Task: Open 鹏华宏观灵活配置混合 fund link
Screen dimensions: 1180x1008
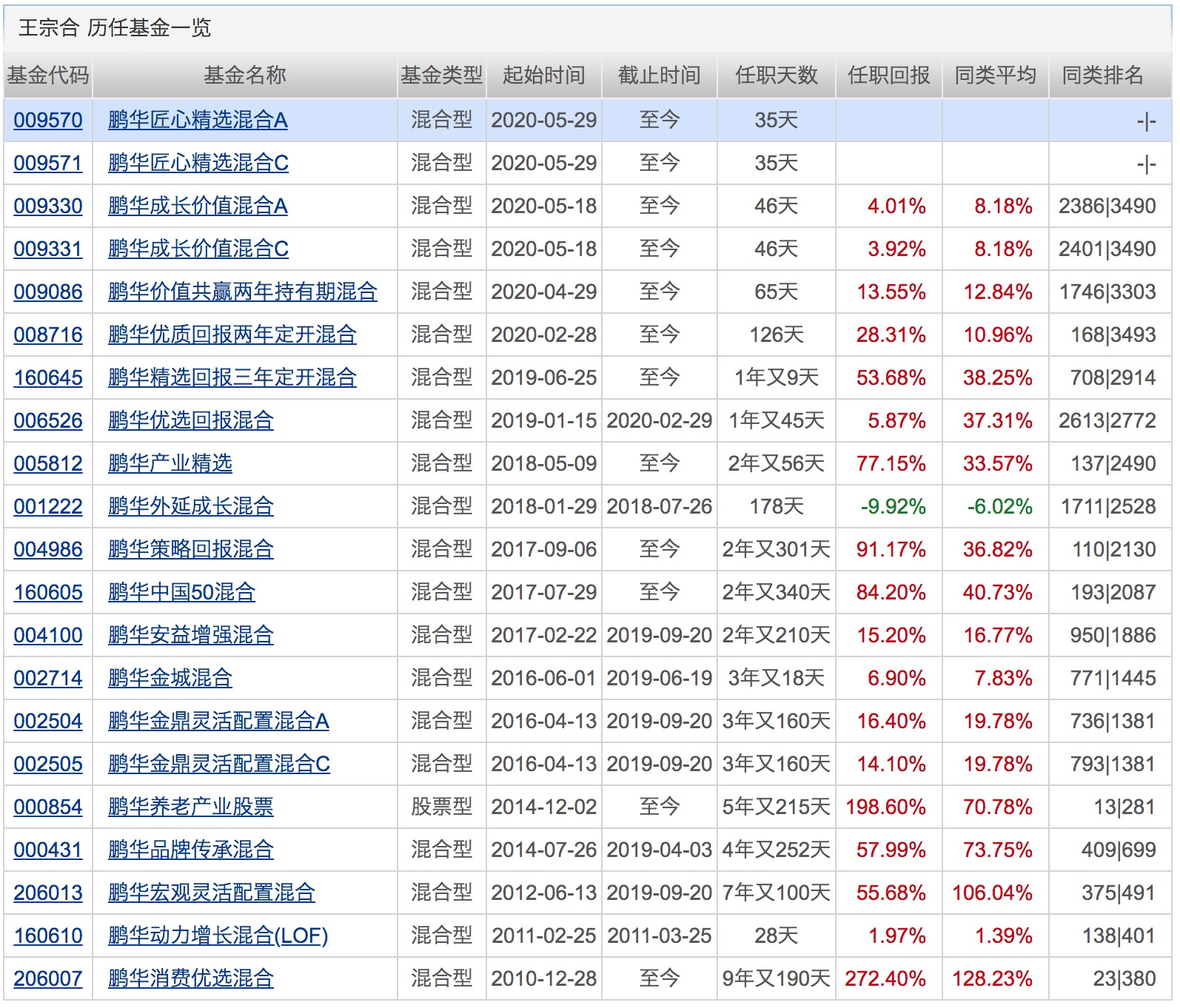Action: [x=212, y=893]
